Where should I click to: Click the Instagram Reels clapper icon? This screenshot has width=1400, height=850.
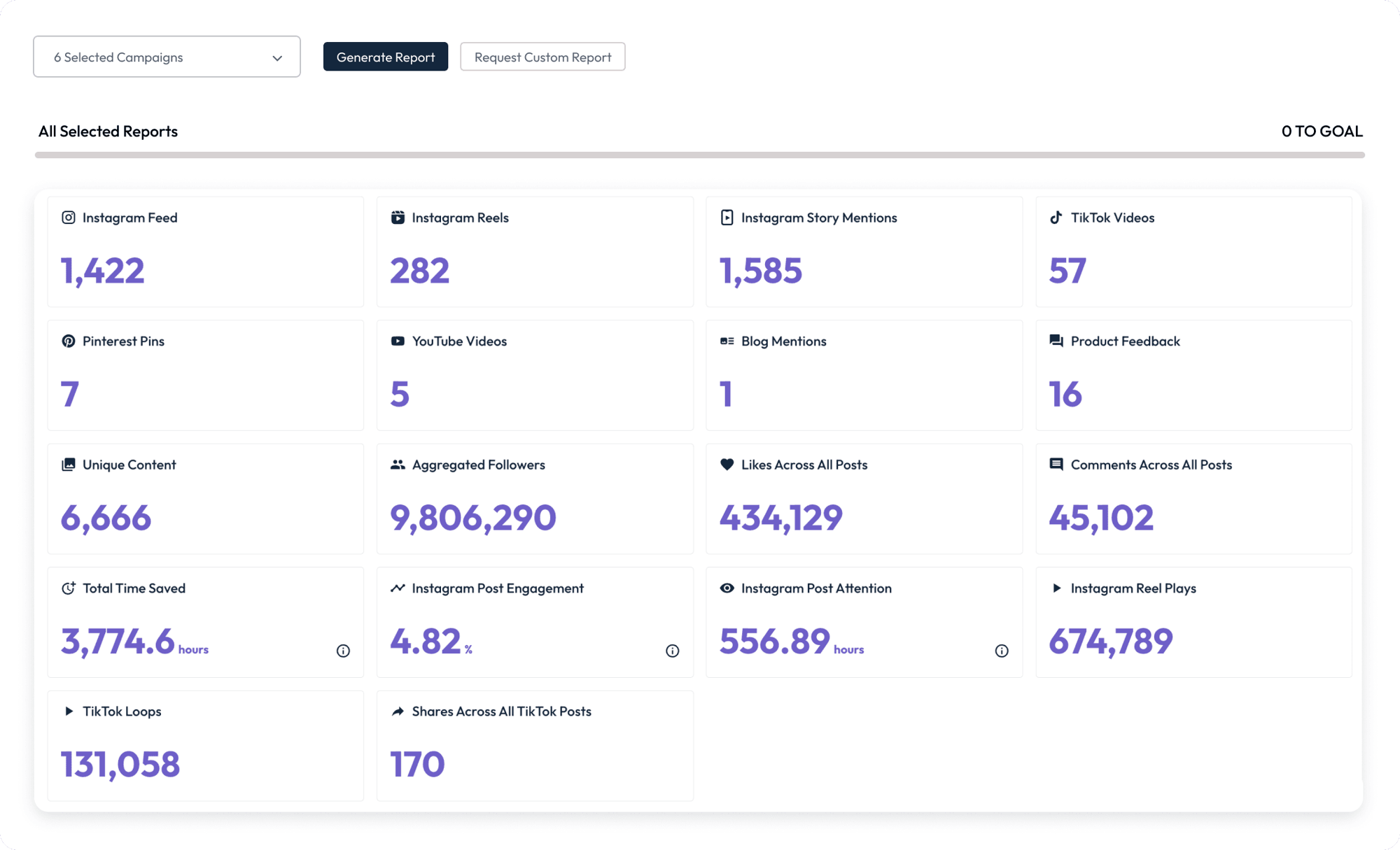point(398,218)
